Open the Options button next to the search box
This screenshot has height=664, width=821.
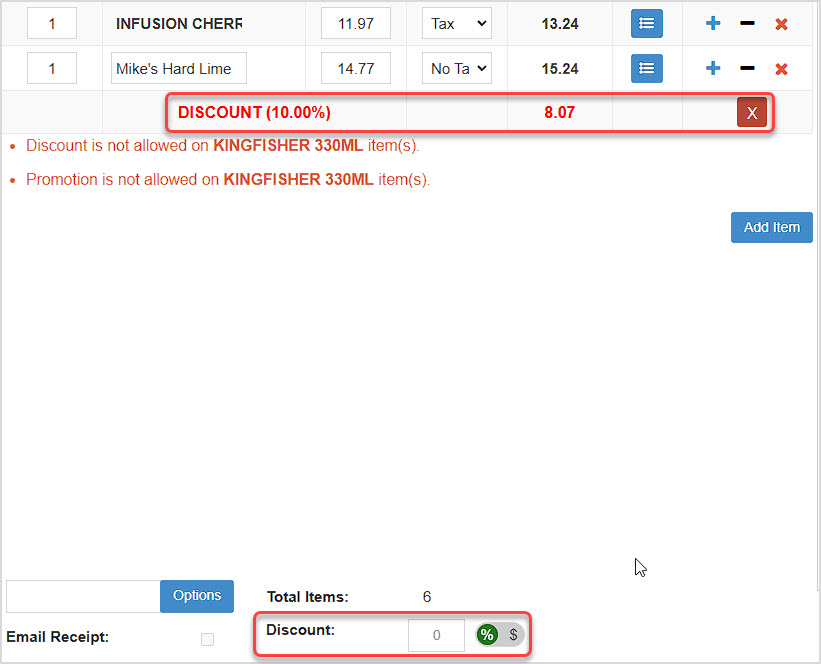click(x=196, y=596)
